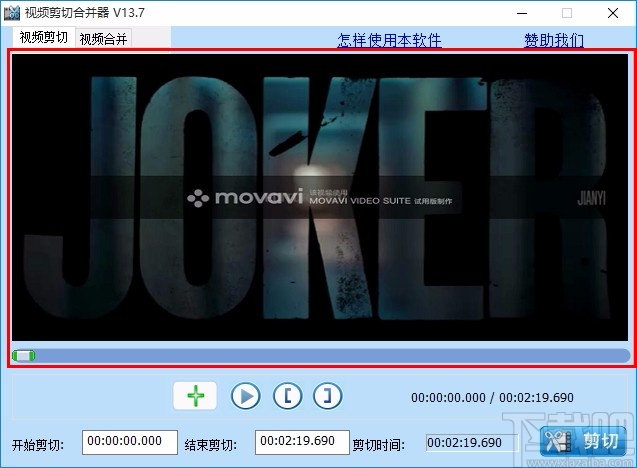The image size is (637, 468).
Task: Minimize the 视频剪切合并器 window
Action: pyautogui.click(x=522, y=13)
